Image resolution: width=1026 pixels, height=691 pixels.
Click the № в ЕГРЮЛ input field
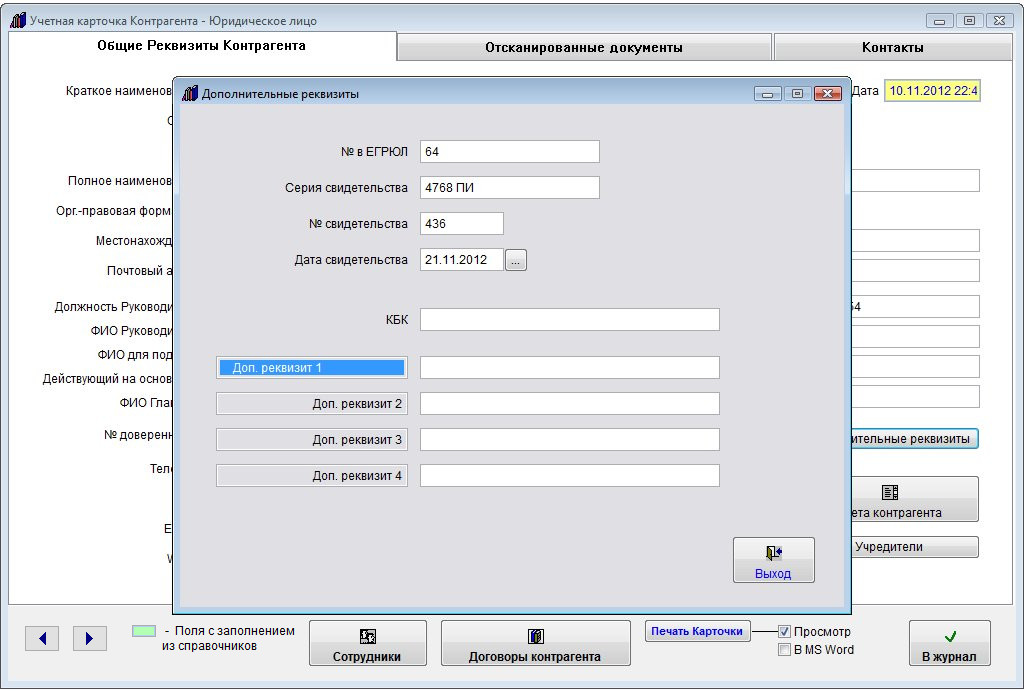point(510,152)
